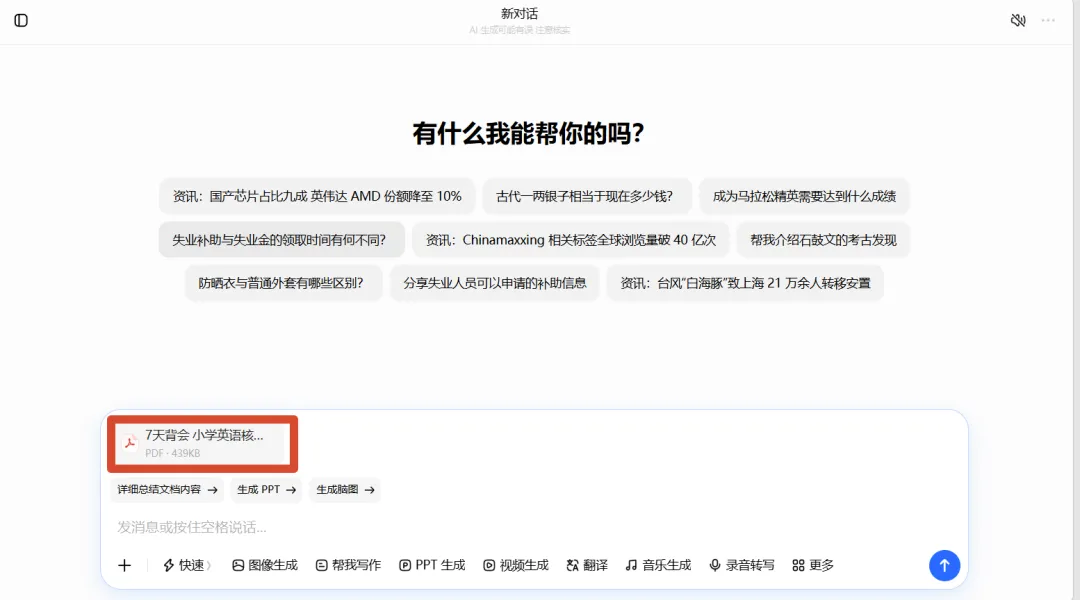Image resolution: width=1080 pixels, height=600 pixels.
Task: Open the 快速 mode selector
Action: pos(187,566)
